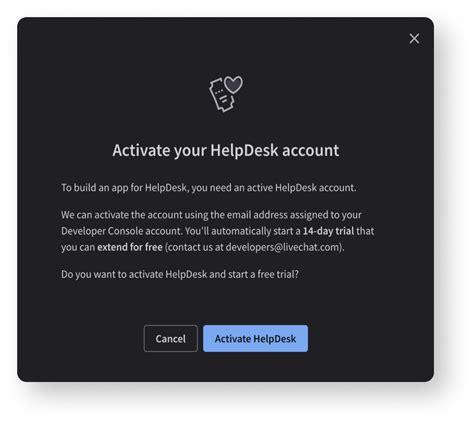The width and height of the screenshot is (474, 422).
Task: Click the developers@livechat.com email address
Action: tap(284, 247)
